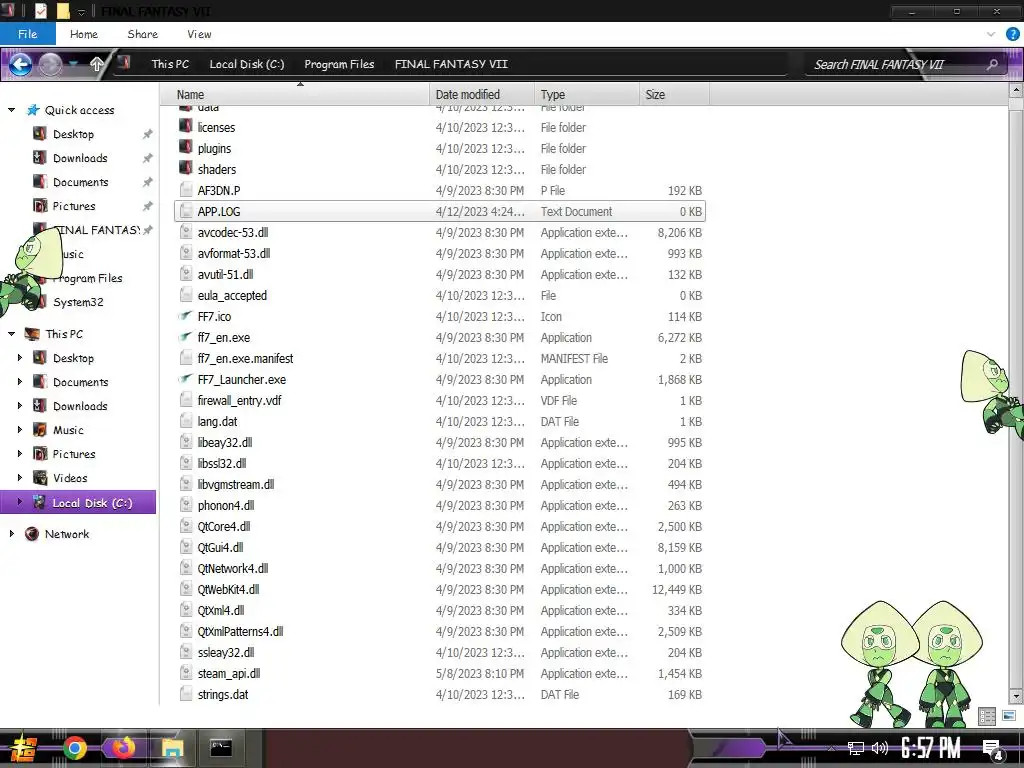Viewport: 1024px width, 768px height.
Task: Select the APP.LOG file
Action: (440, 212)
